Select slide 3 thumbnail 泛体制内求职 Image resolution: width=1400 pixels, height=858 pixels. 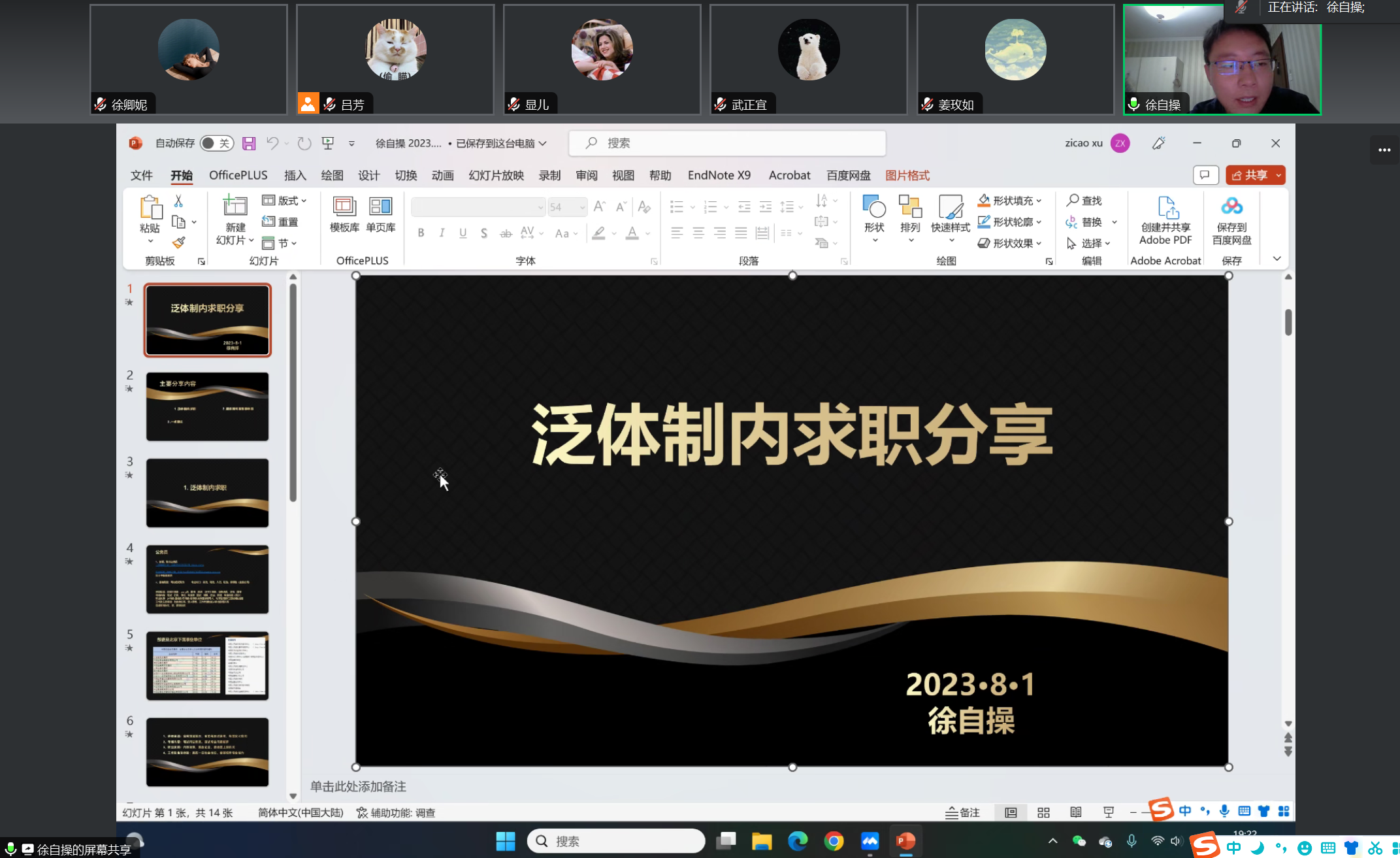pos(207,493)
